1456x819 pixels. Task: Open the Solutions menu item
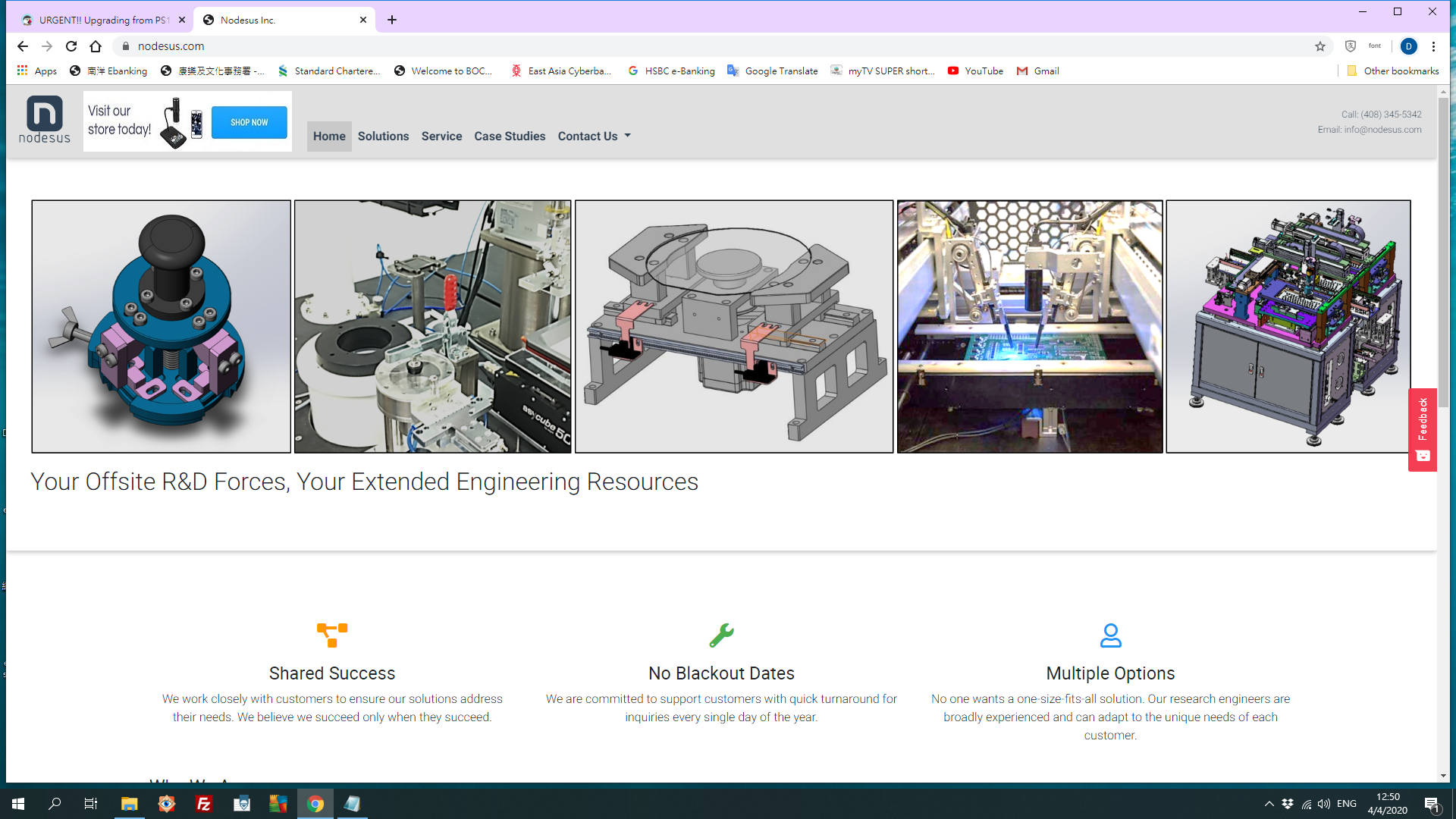(383, 136)
